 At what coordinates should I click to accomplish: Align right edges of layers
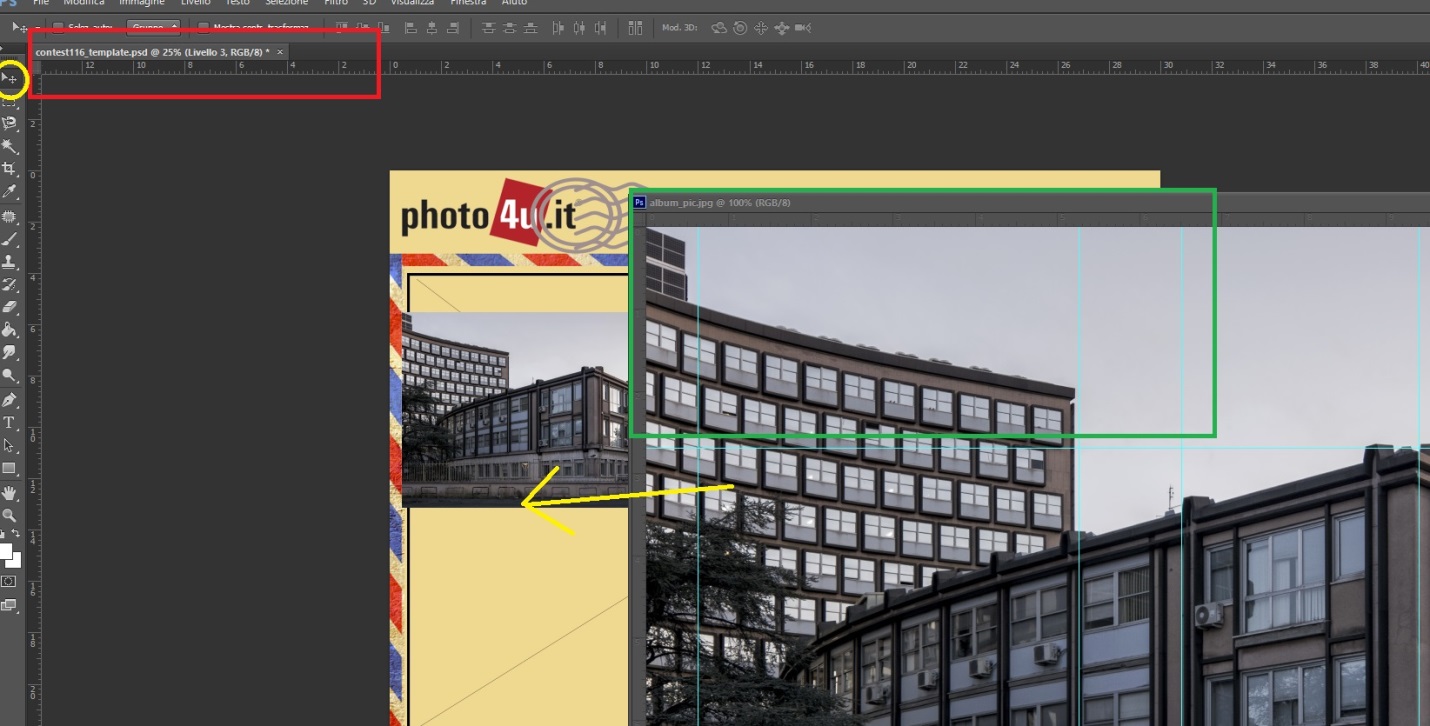[453, 27]
